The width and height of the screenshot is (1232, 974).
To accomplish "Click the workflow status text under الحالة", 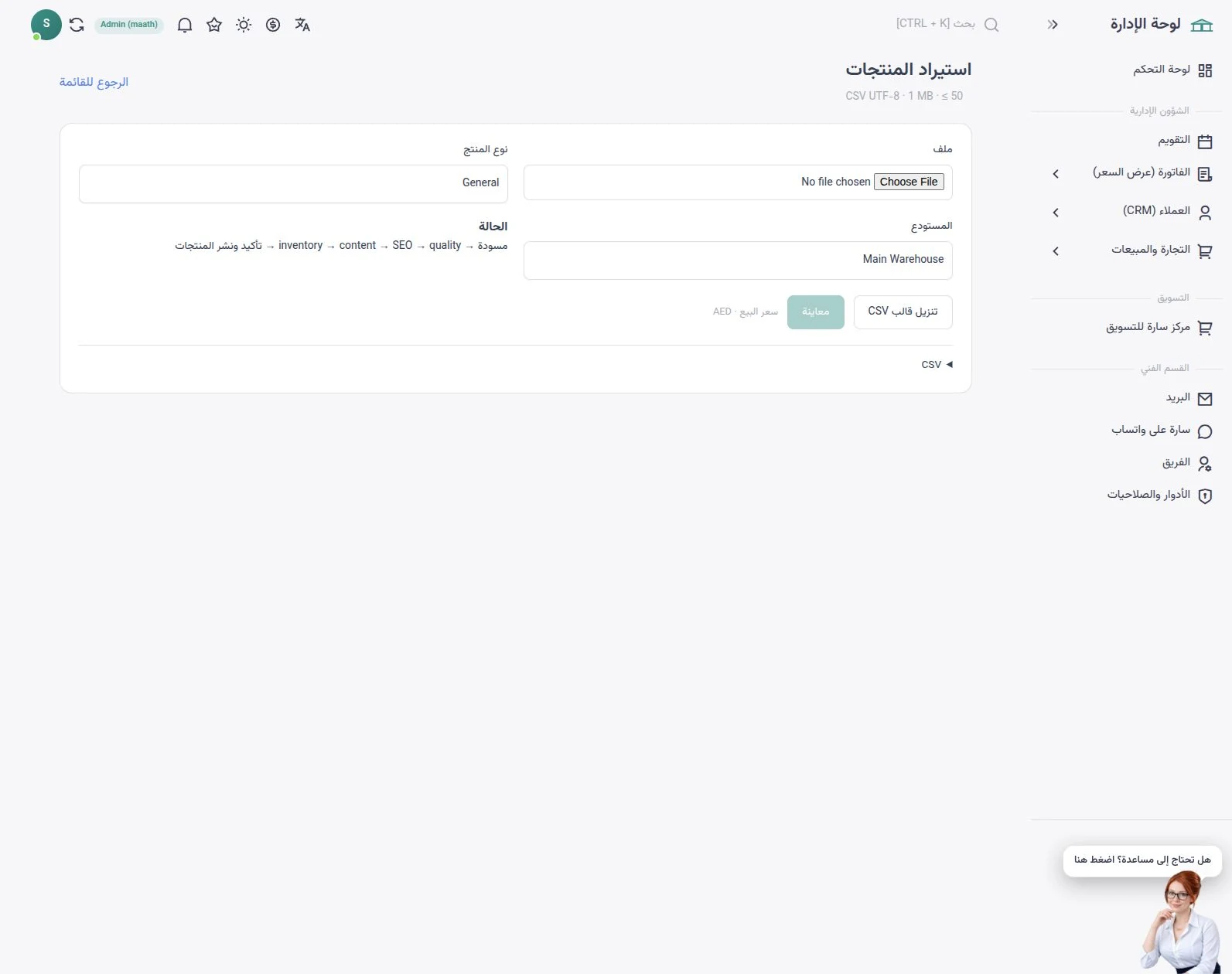I will pyautogui.click(x=341, y=246).
